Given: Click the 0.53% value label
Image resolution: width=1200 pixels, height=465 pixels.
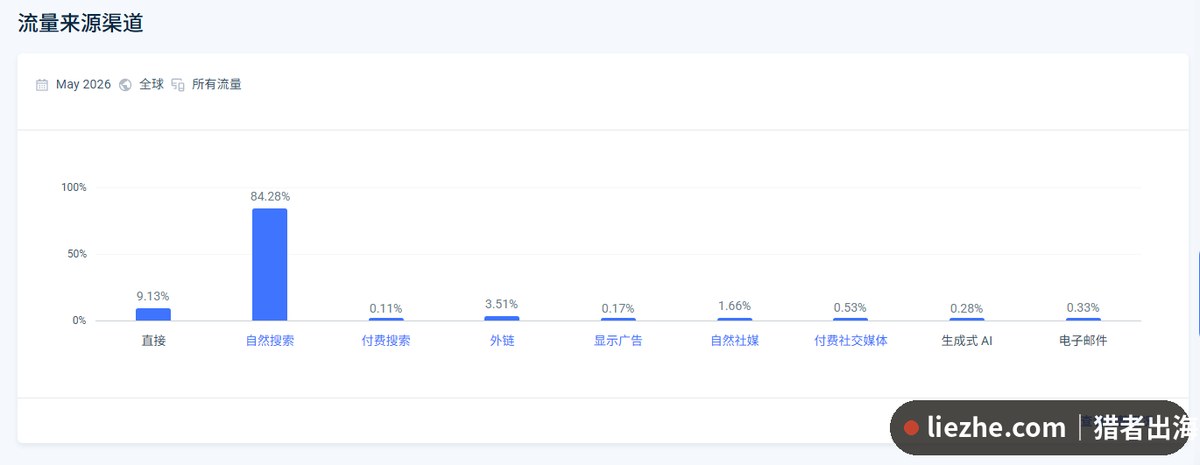Looking at the screenshot, I should point(851,308).
